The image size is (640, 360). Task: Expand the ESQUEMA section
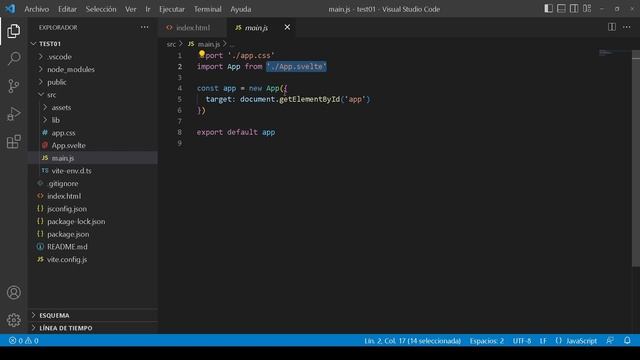pos(93,315)
